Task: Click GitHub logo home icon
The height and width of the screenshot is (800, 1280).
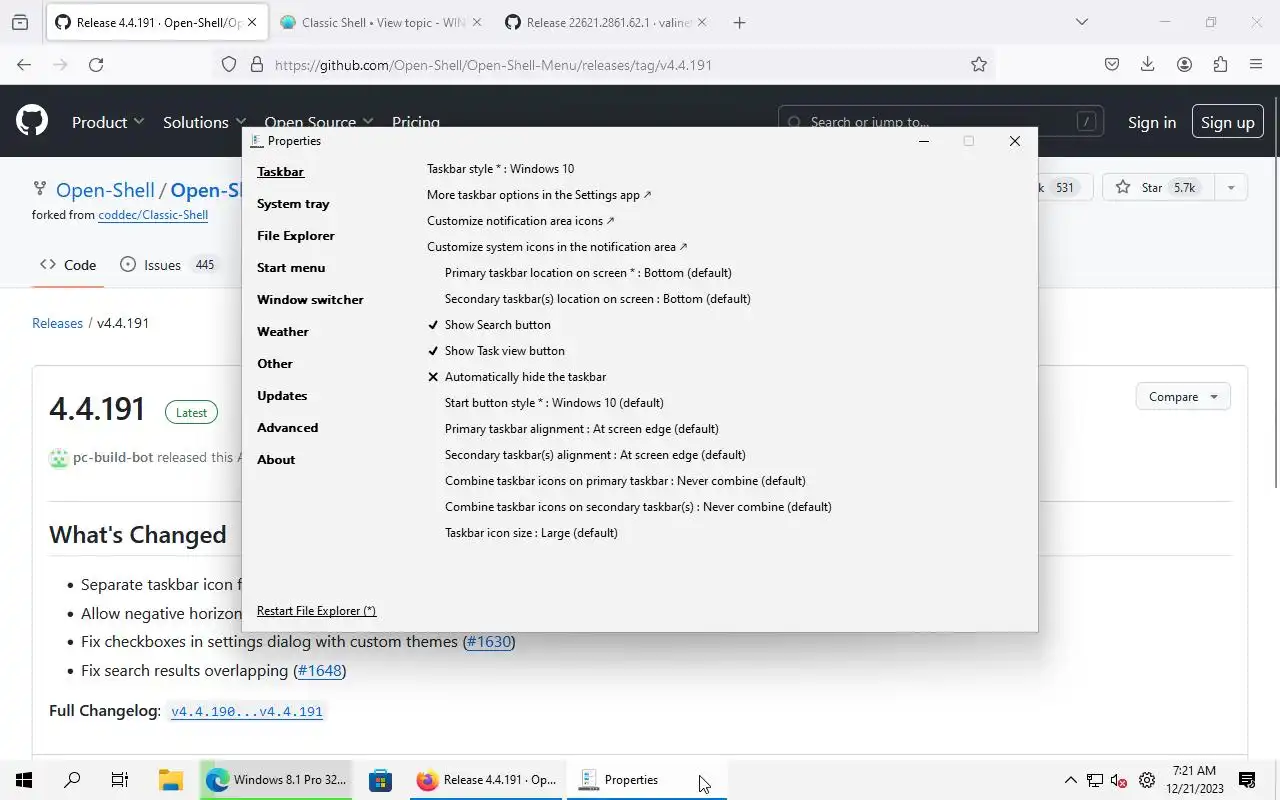Action: coord(32,122)
